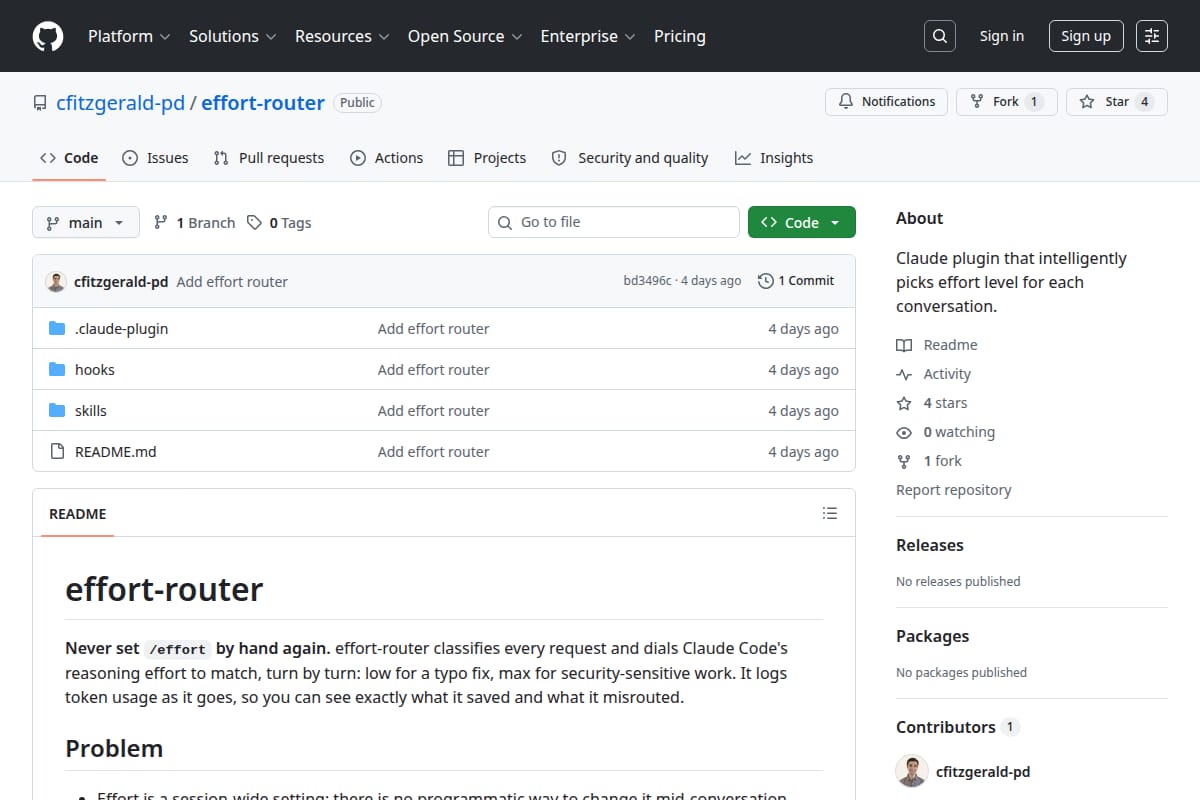Click cfitzgerald-pd author name in commit row

(x=121, y=282)
